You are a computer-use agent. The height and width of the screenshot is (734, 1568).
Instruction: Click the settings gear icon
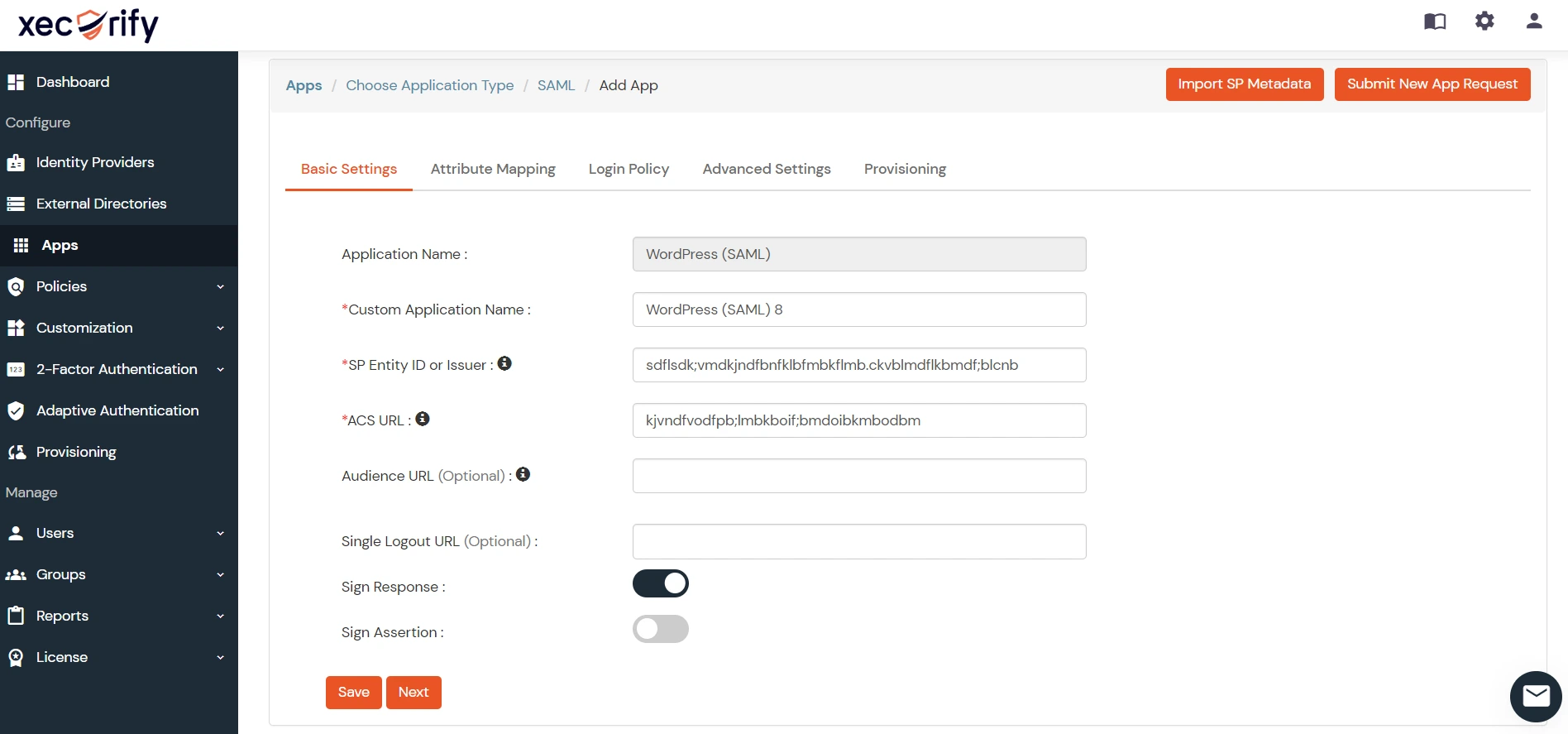point(1484,22)
